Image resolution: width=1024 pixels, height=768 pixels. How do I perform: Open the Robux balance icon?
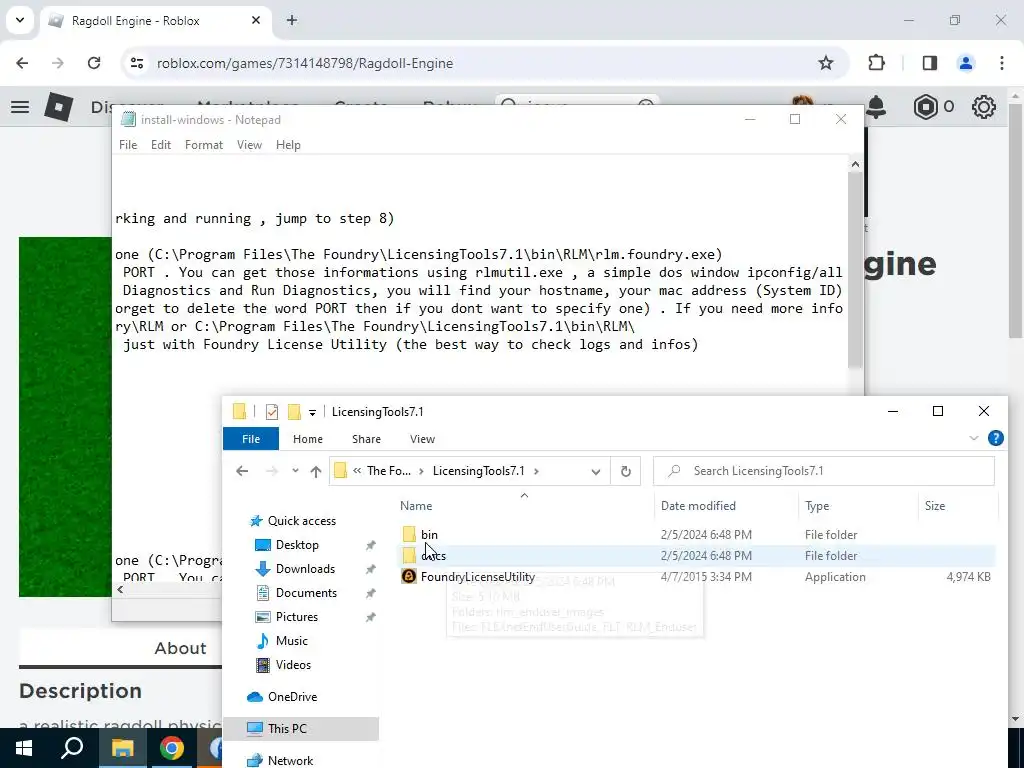point(925,106)
